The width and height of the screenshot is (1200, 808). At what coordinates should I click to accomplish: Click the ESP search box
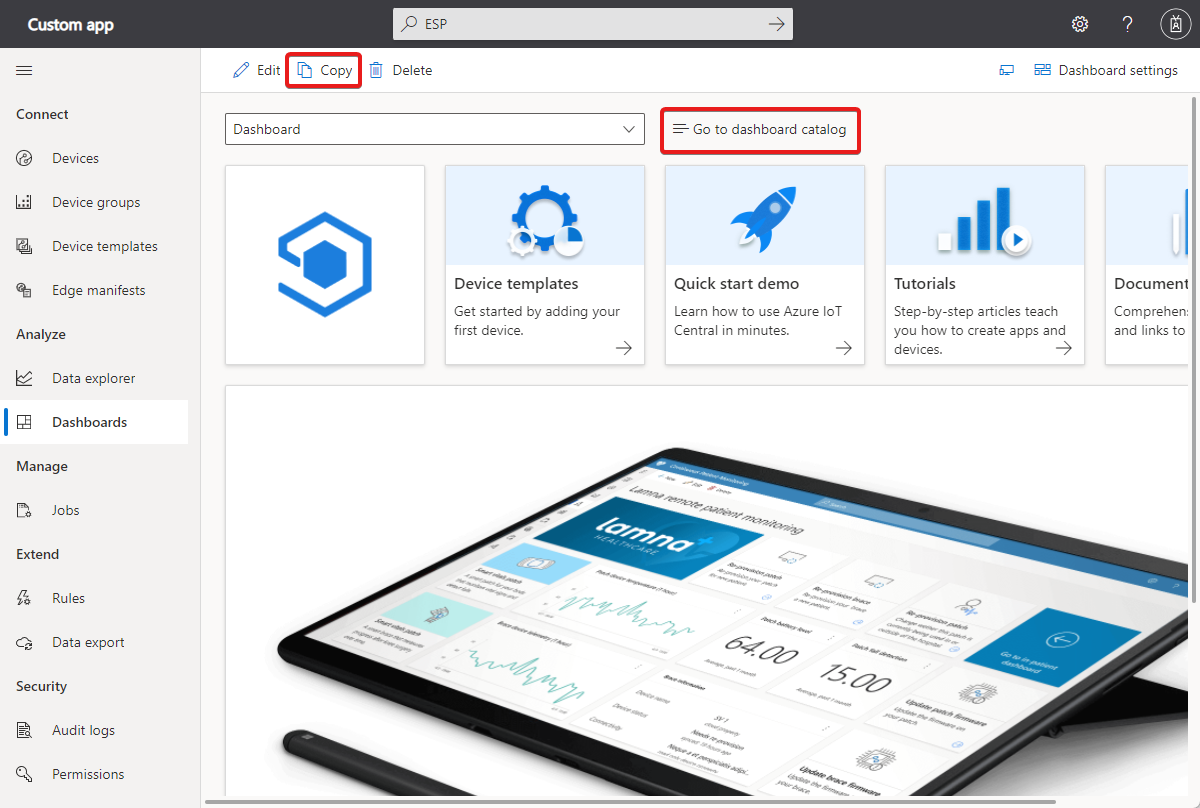590,24
